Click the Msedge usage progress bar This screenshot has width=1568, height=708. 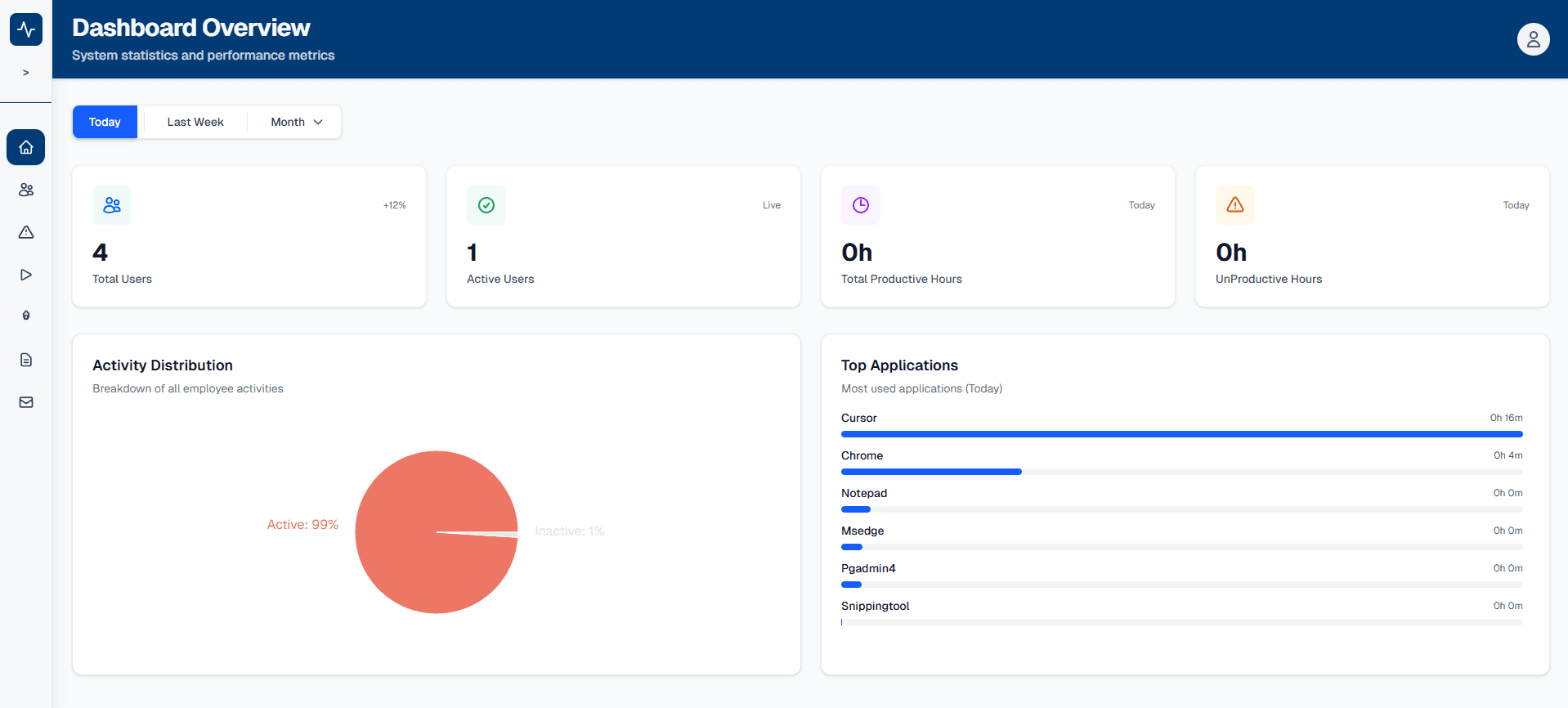click(1182, 547)
